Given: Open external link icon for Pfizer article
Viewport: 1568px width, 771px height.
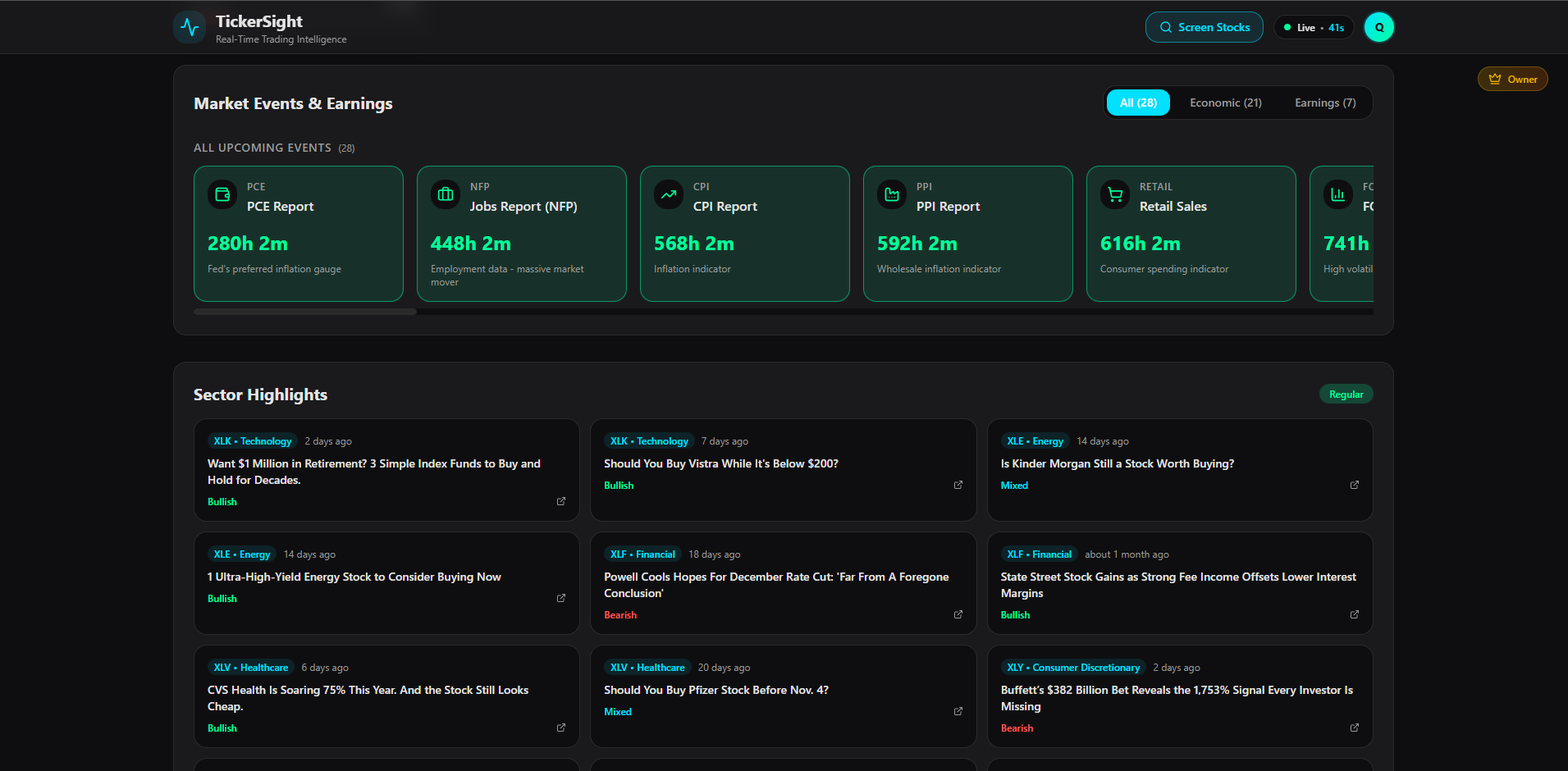Looking at the screenshot, I should 958,711.
